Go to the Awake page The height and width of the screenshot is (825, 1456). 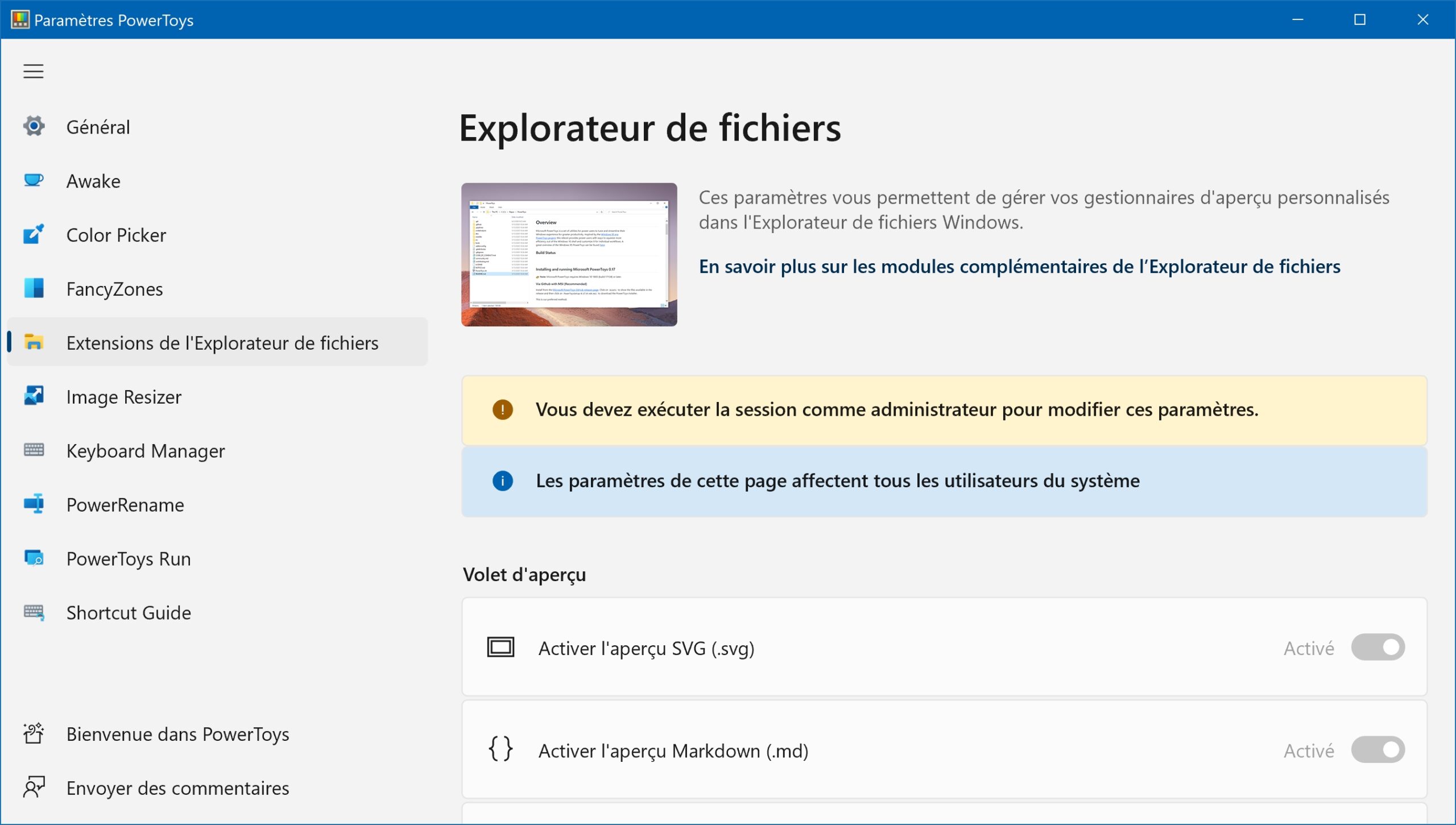(217, 180)
